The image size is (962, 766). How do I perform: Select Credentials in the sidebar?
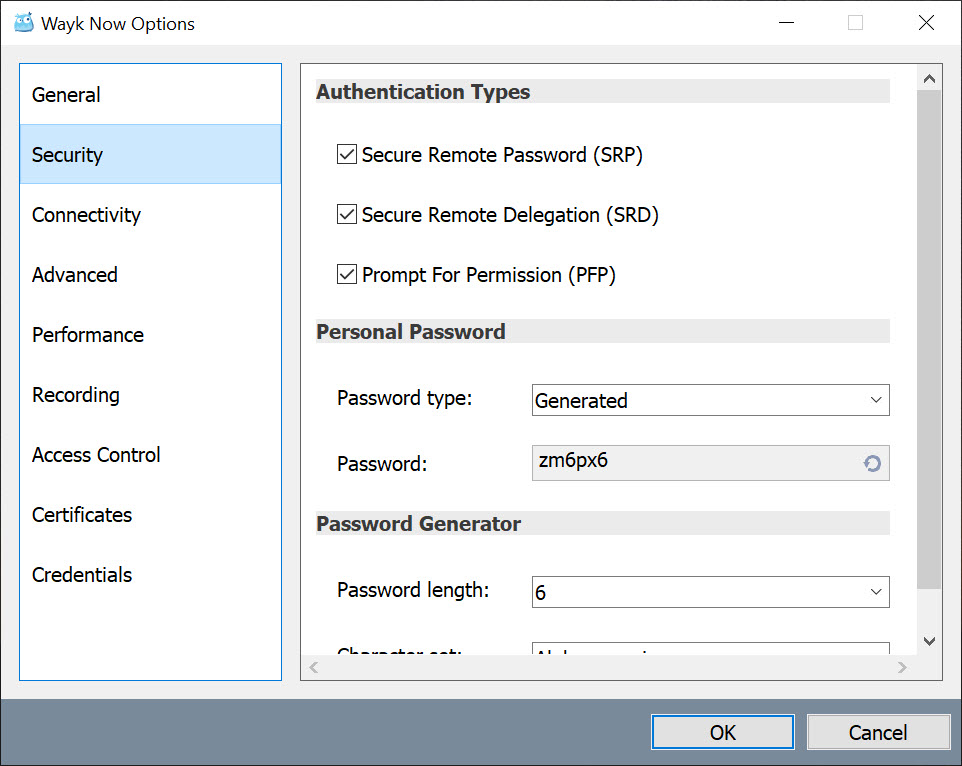tap(150, 575)
